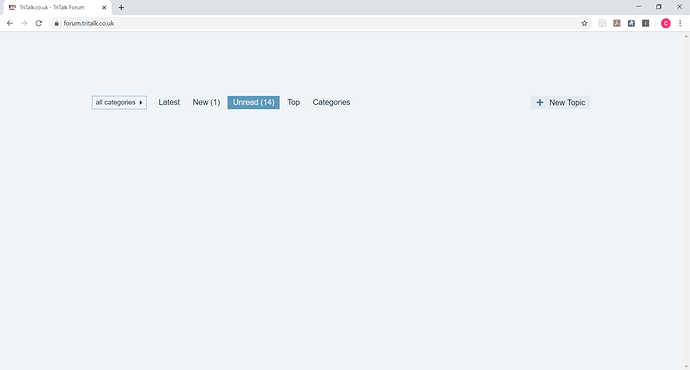
Task: Click the blue puzzle extension icon
Action: [631, 23]
